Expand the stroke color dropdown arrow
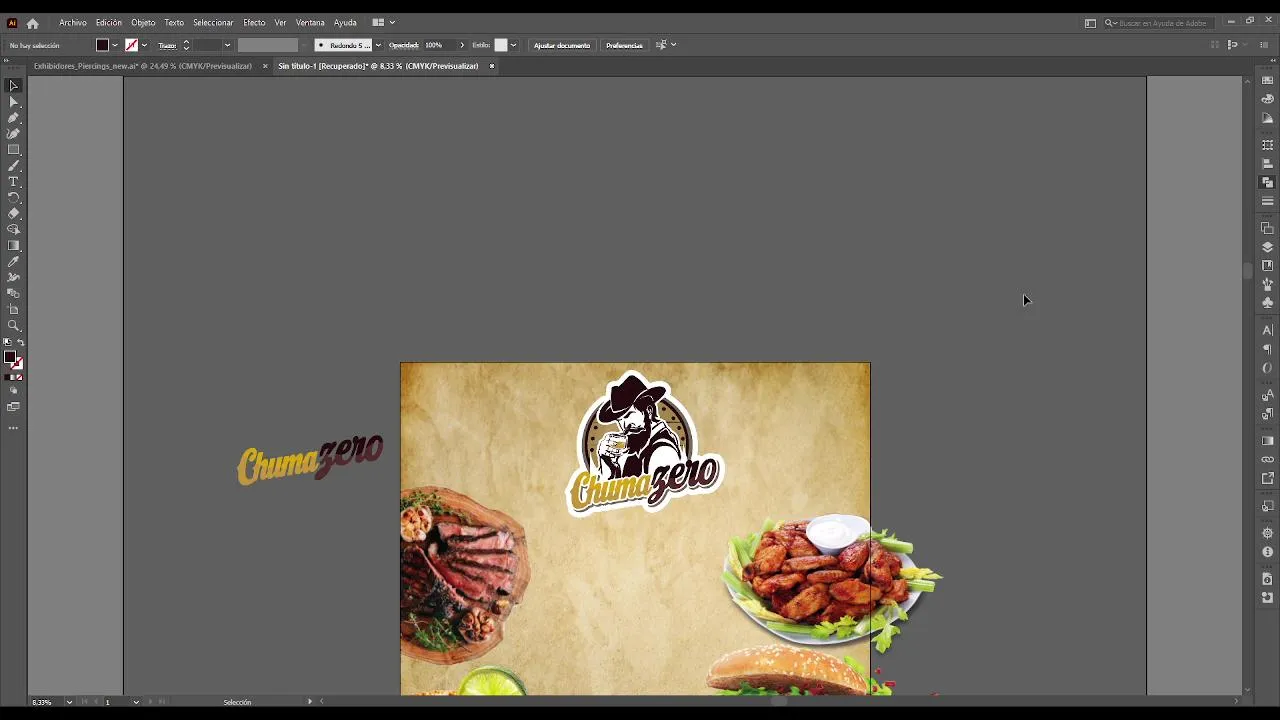The height and width of the screenshot is (720, 1280). click(144, 45)
